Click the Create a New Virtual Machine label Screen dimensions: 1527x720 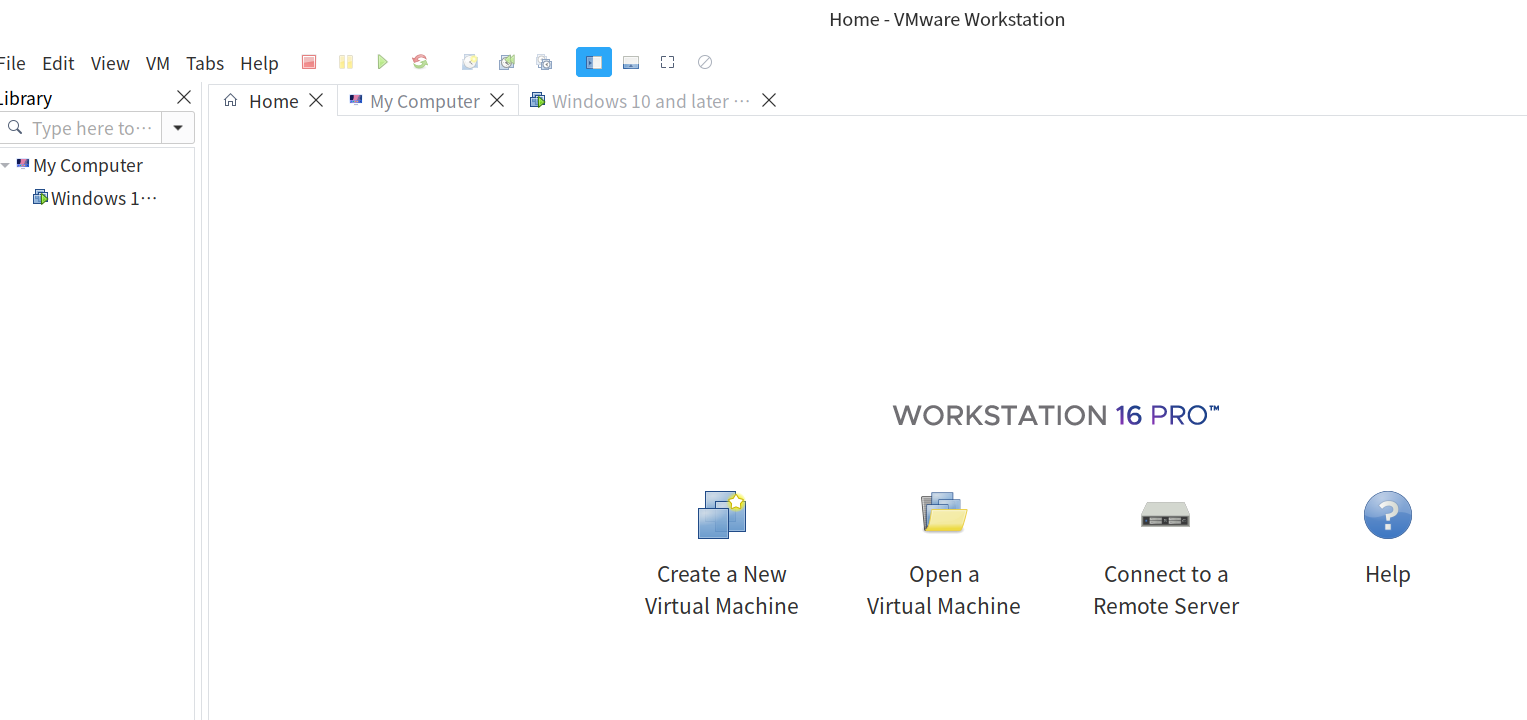point(722,590)
